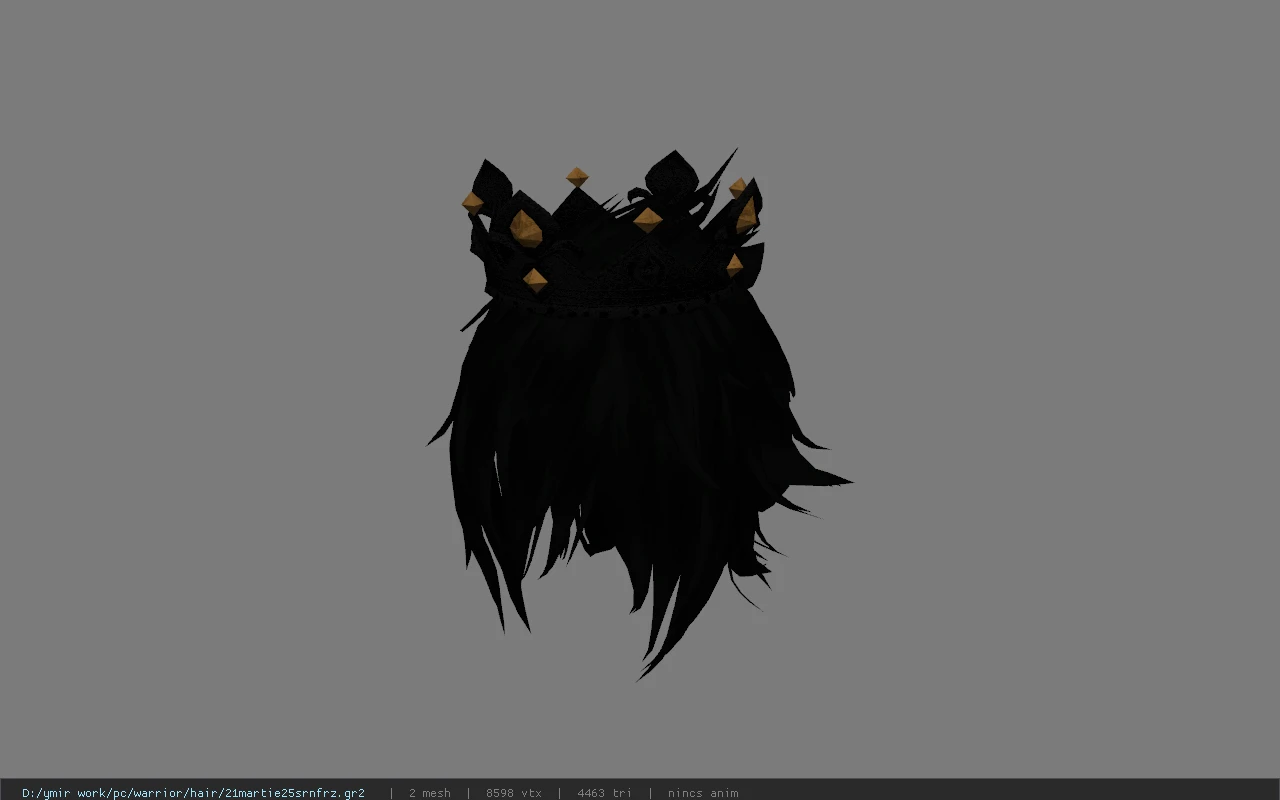This screenshot has width=1280, height=800.
Task: Click the file path ending in 21martie25srnfrz.gr2
Action: click(x=193, y=793)
